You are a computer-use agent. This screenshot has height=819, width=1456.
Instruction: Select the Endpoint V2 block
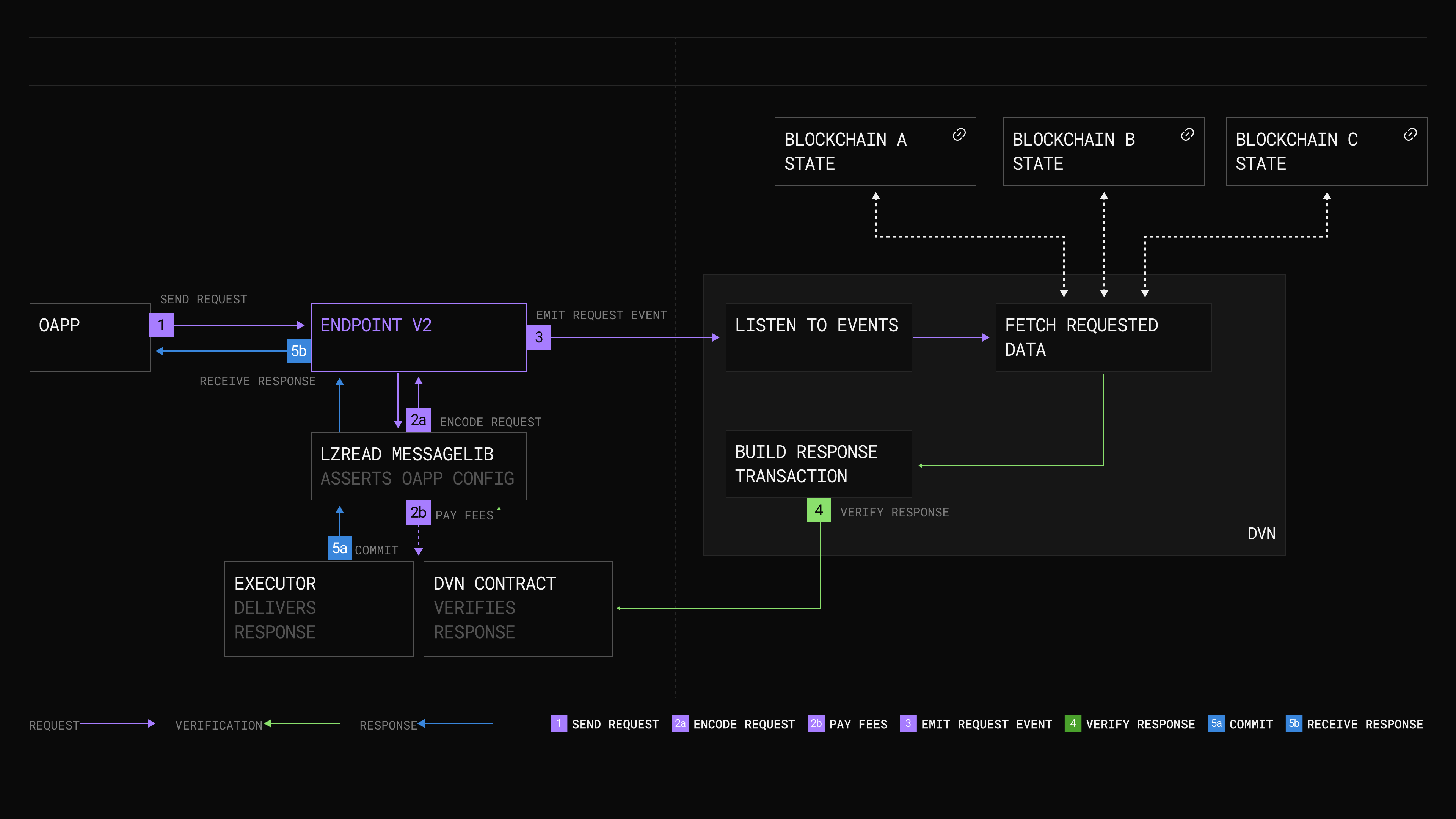(418, 337)
